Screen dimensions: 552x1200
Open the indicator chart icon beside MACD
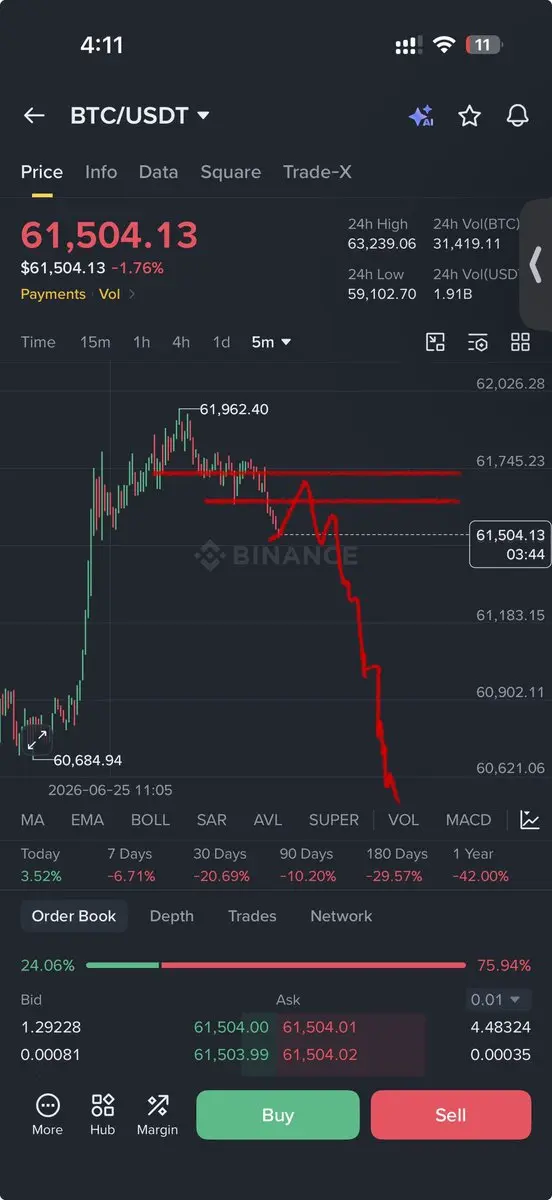pos(530,820)
